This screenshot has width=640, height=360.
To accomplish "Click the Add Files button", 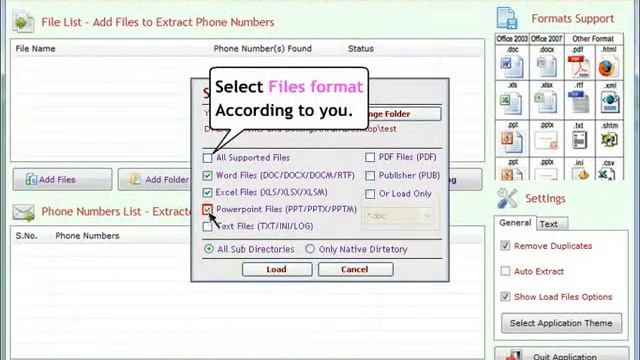I will pyautogui.click(x=62, y=180).
